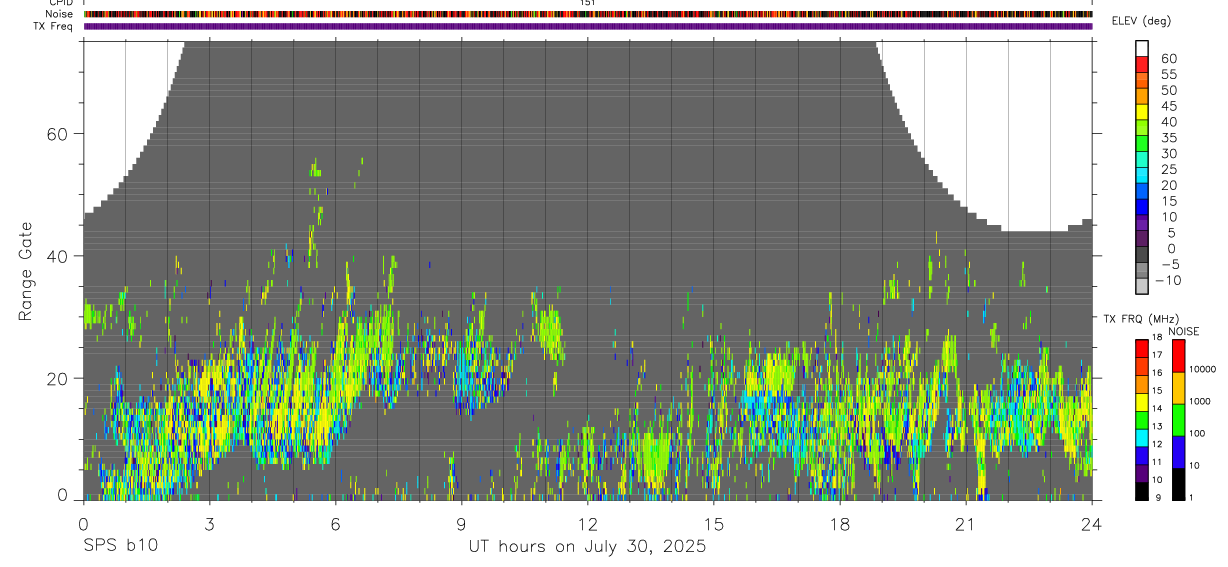Click the '1000' label on NOISE colorbar

pyautogui.click(x=1200, y=401)
